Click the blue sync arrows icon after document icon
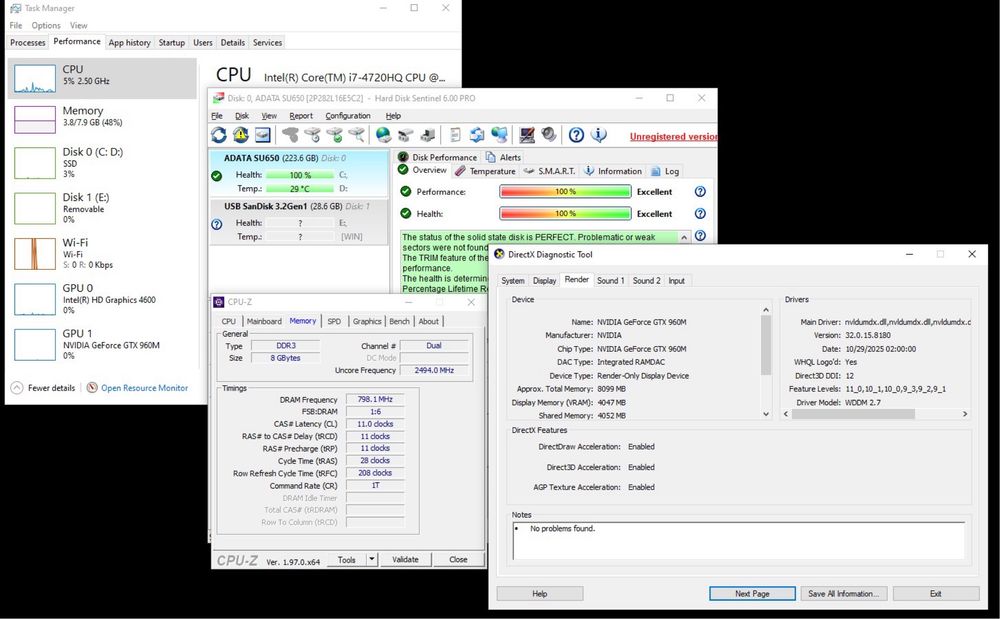 (477, 135)
